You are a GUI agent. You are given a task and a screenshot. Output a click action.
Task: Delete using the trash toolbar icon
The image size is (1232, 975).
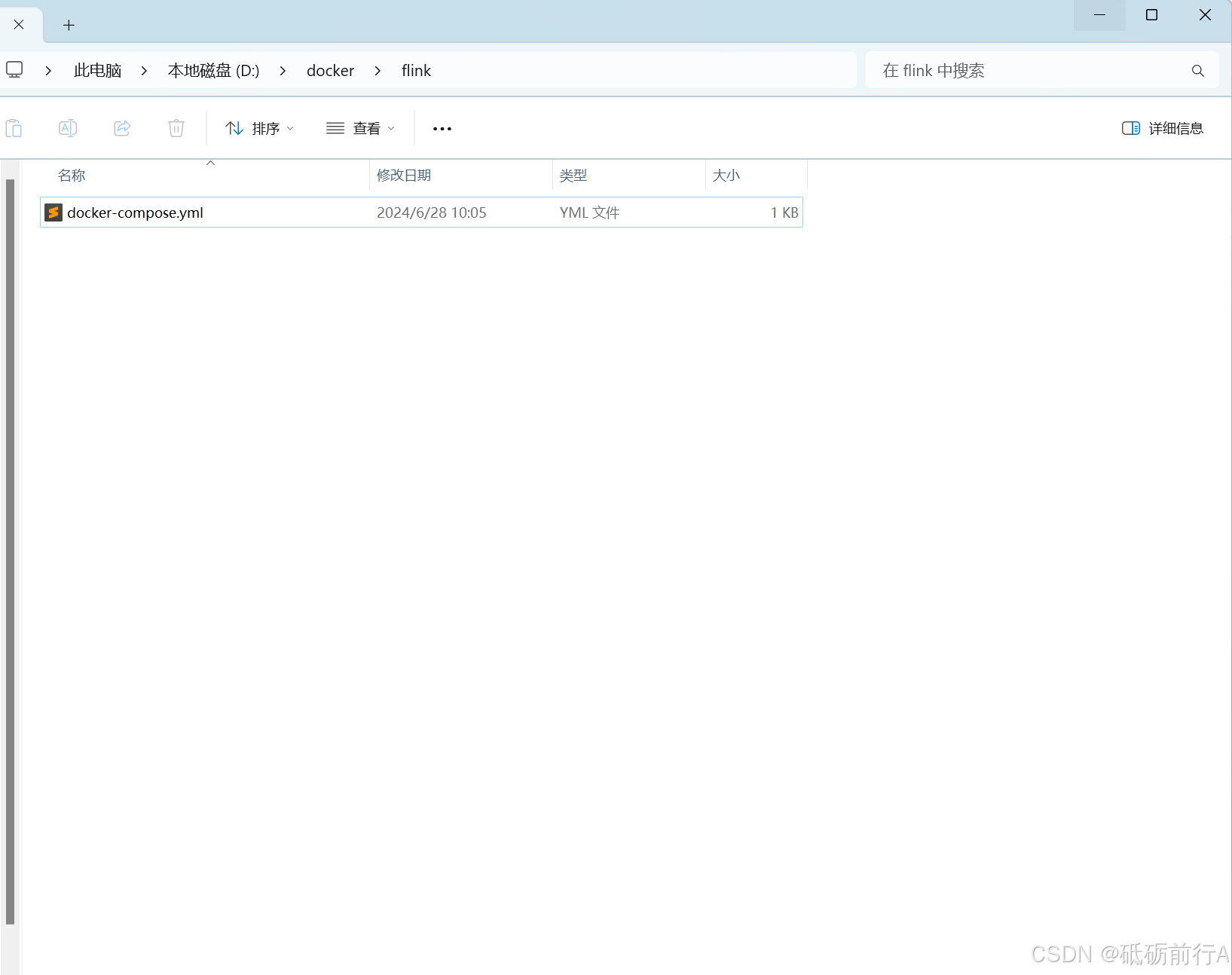pos(176,128)
